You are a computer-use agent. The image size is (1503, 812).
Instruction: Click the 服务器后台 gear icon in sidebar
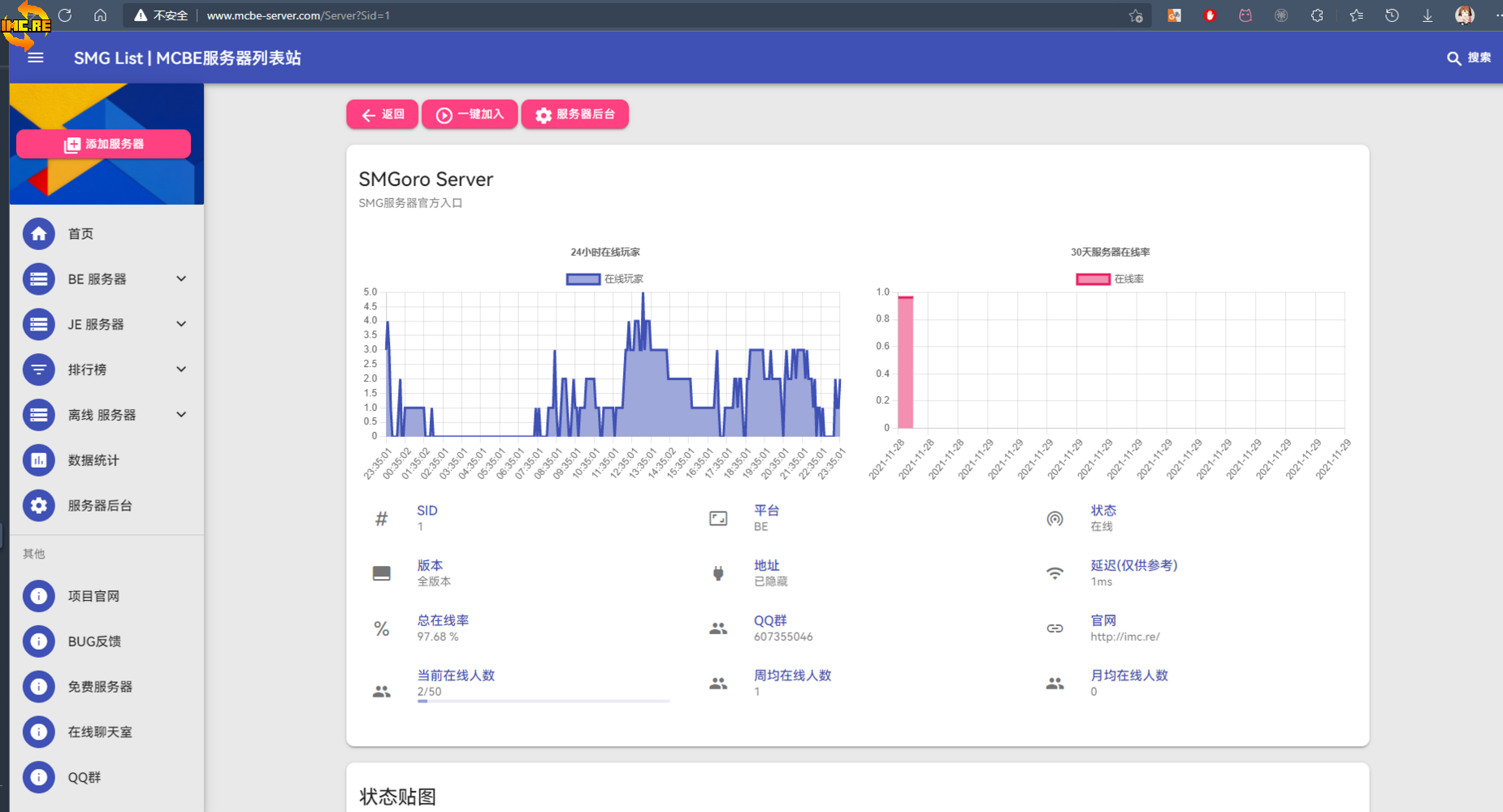[x=39, y=506]
